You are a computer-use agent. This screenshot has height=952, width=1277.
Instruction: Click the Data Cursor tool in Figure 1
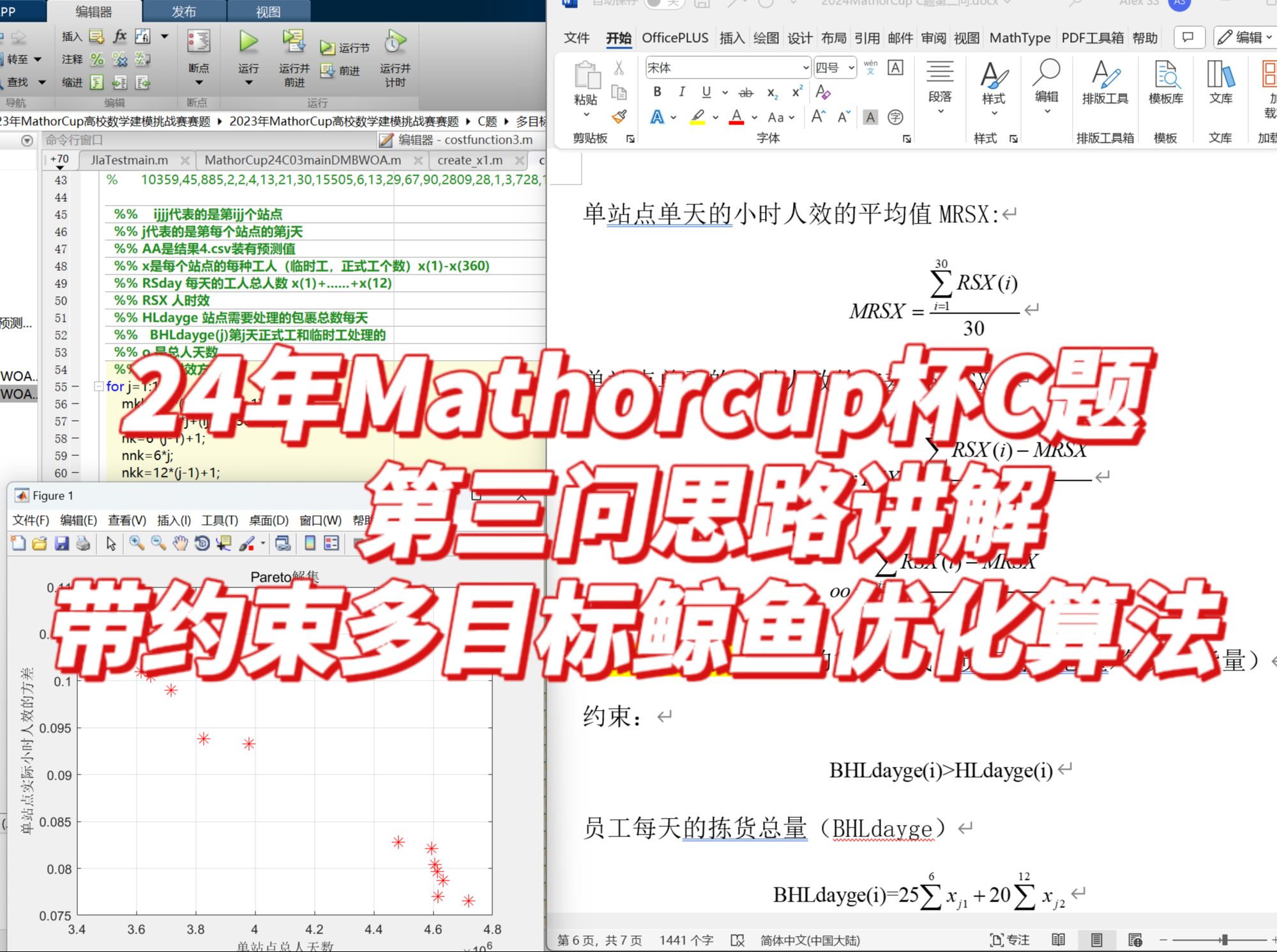(x=223, y=543)
